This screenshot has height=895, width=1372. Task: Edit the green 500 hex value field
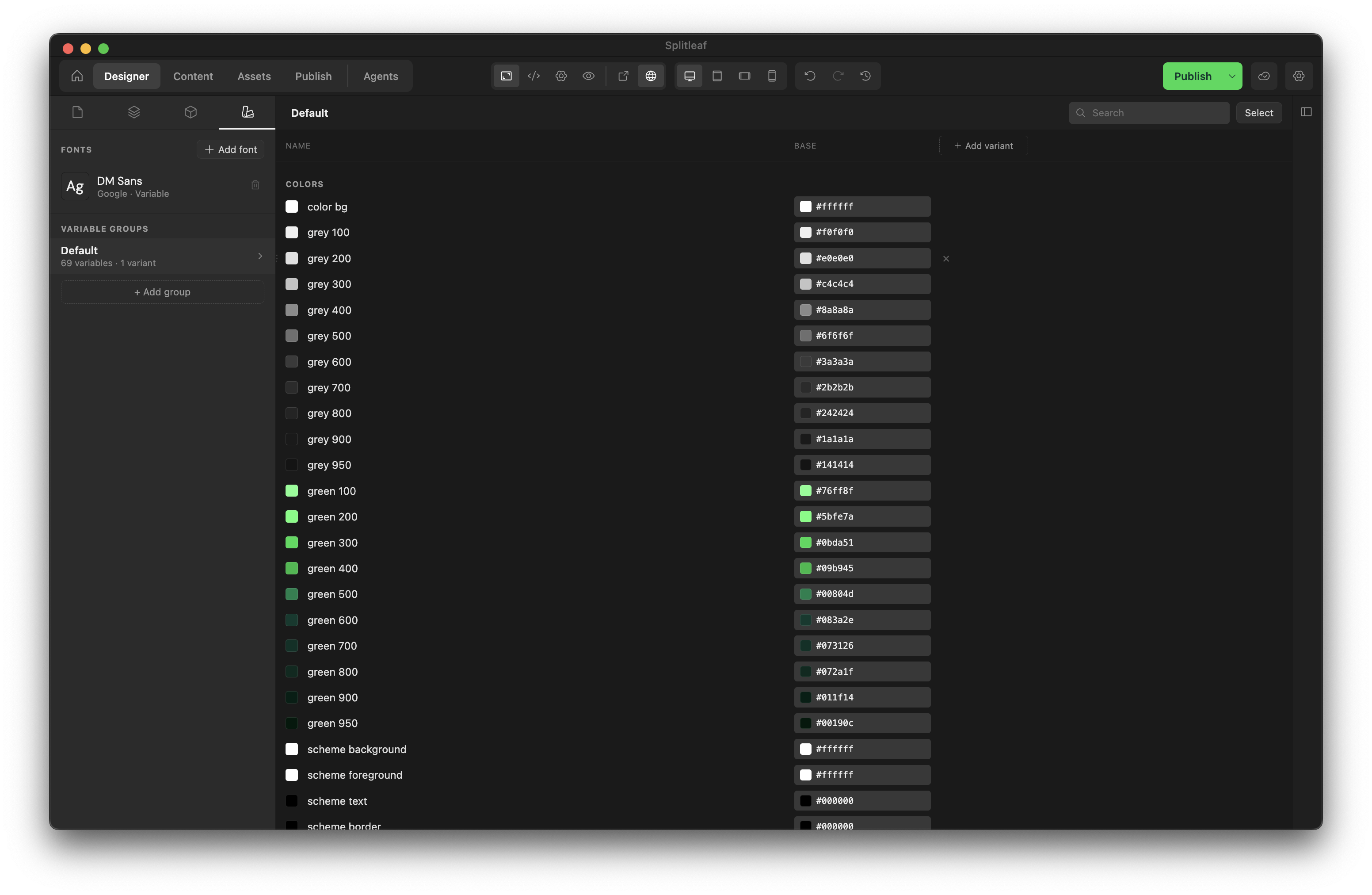[862, 594]
